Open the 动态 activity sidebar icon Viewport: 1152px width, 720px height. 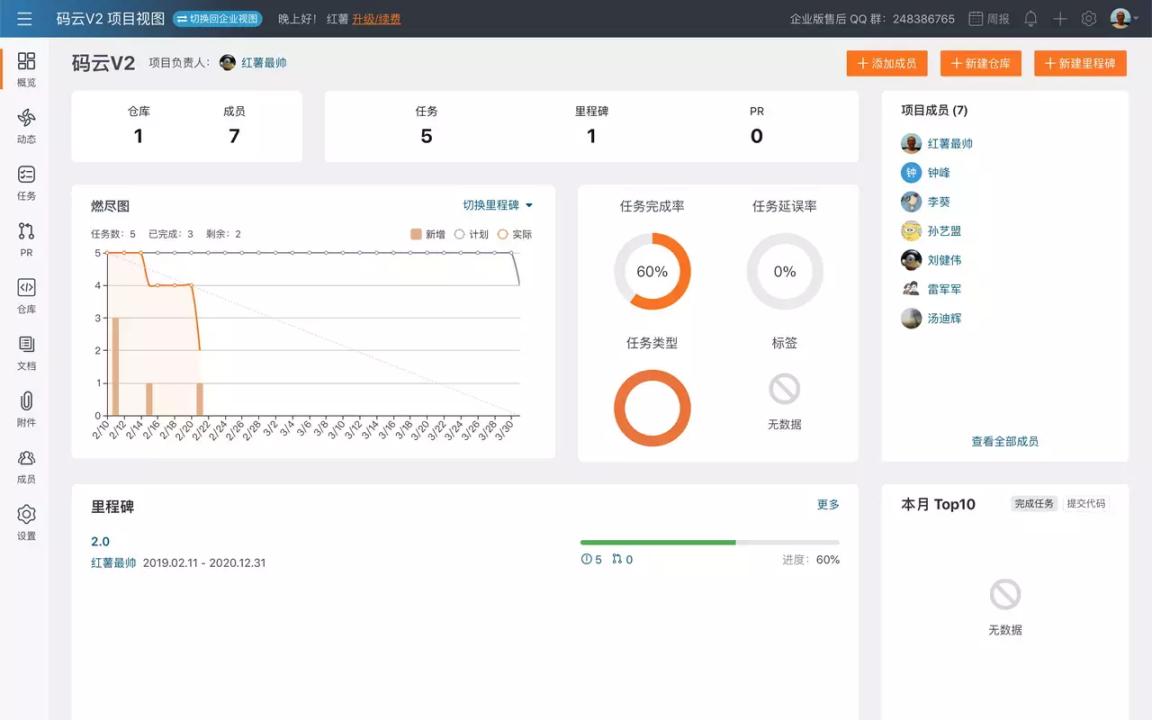click(x=26, y=126)
